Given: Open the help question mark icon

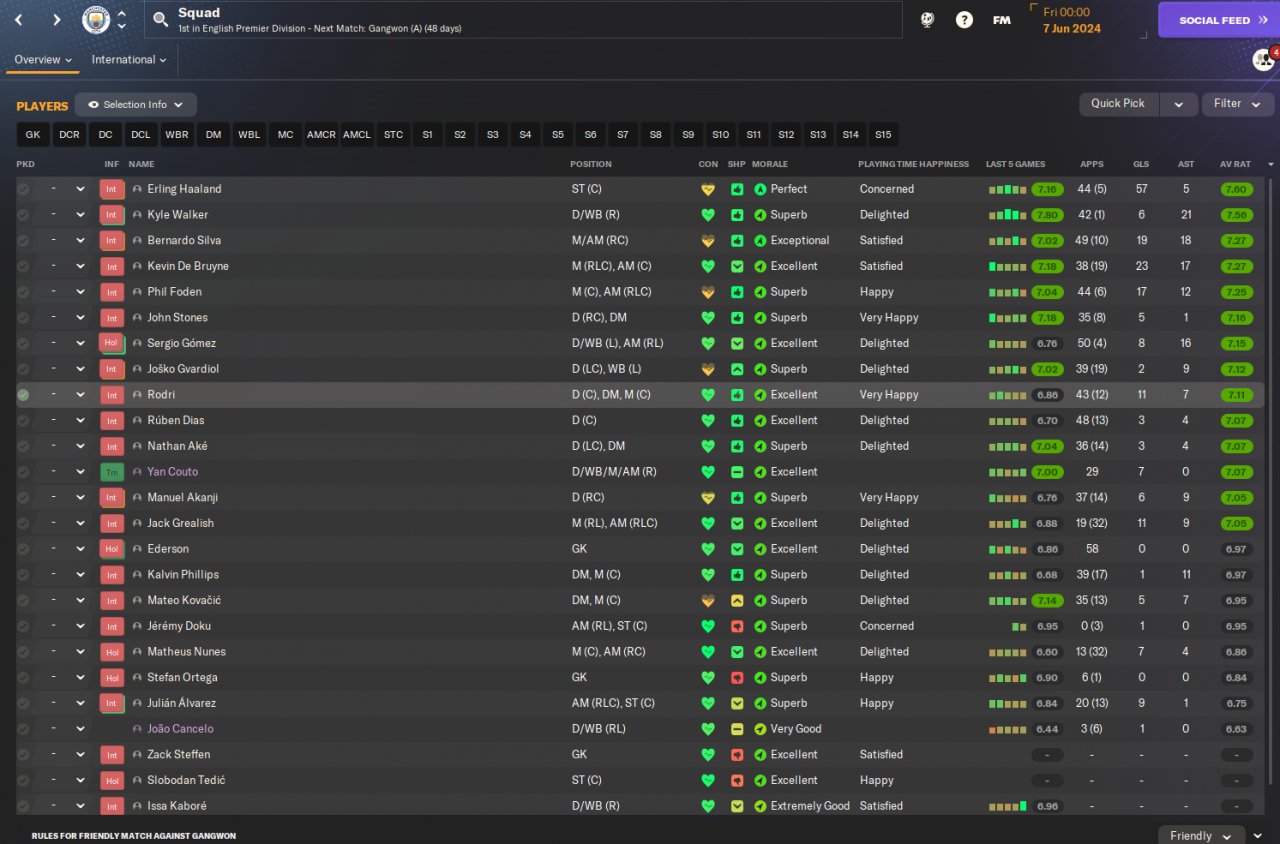Looking at the screenshot, I should 964,20.
